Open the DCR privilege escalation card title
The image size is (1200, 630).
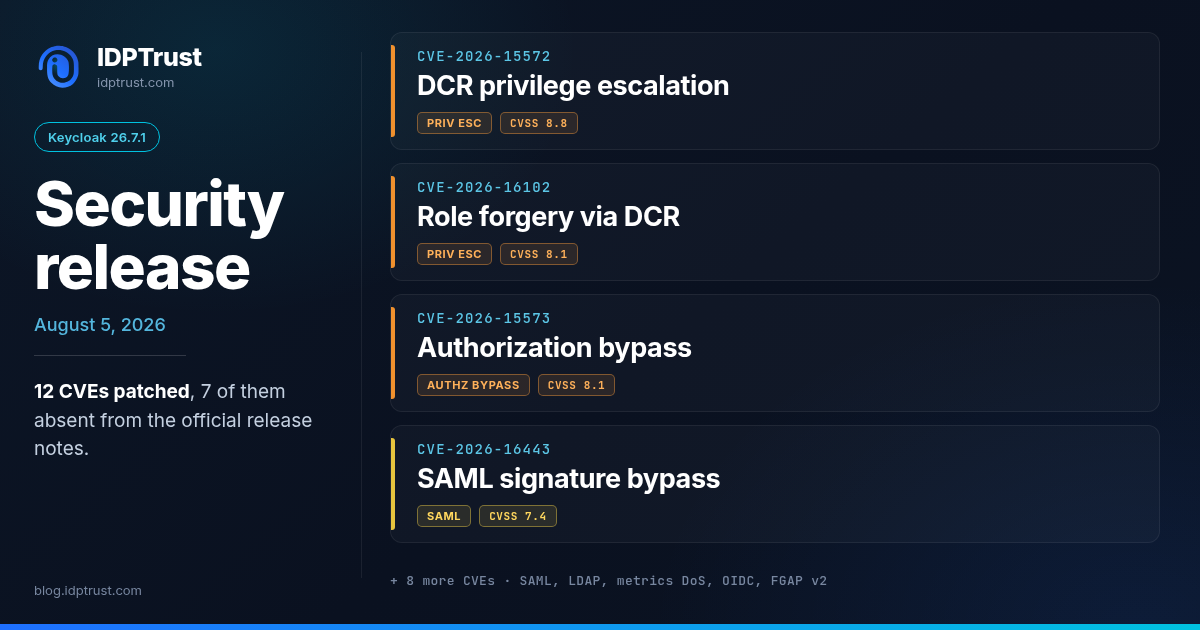(x=573, y=86)
